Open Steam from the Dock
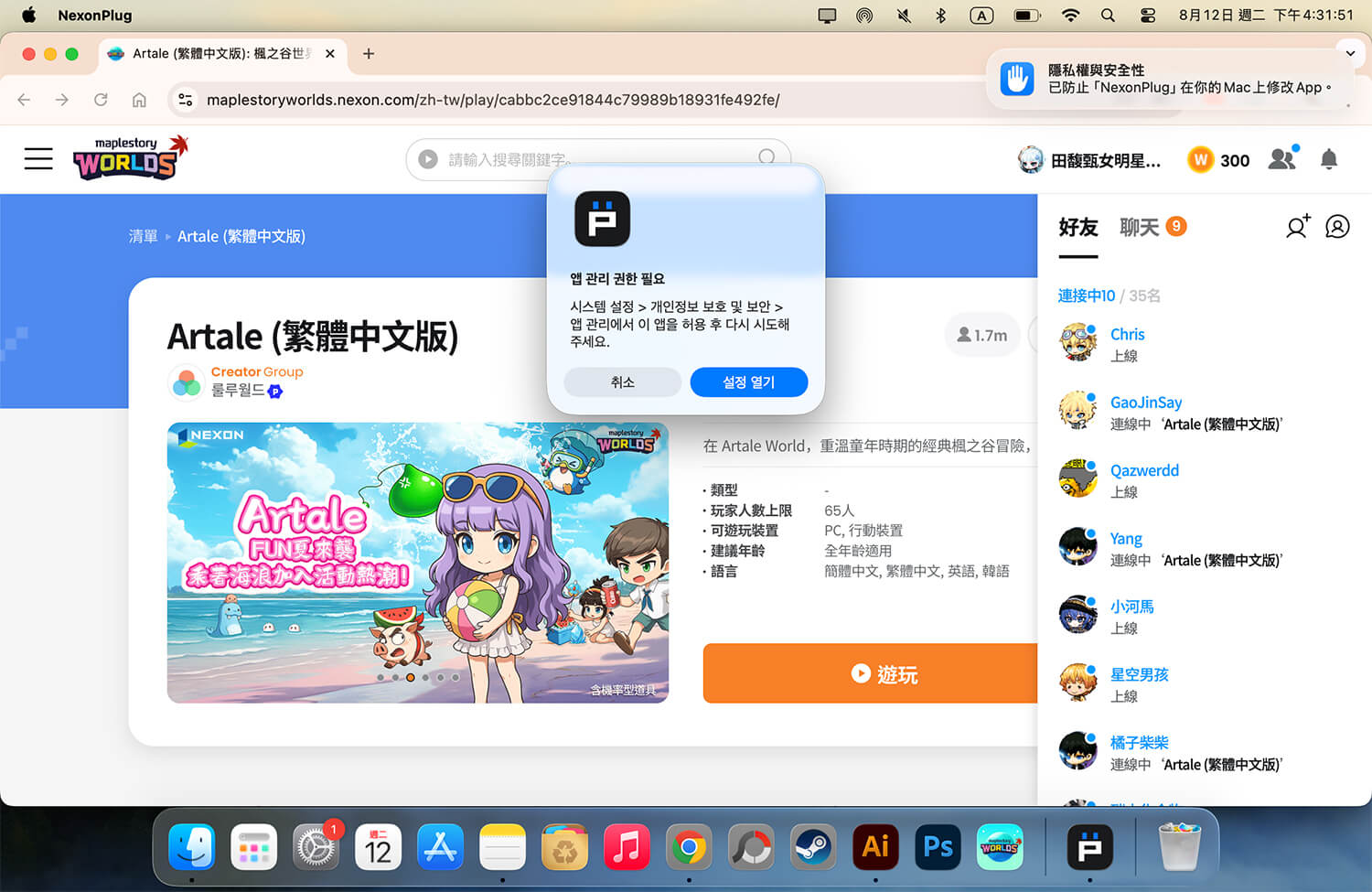The image size is (1372, 892). 813,847
